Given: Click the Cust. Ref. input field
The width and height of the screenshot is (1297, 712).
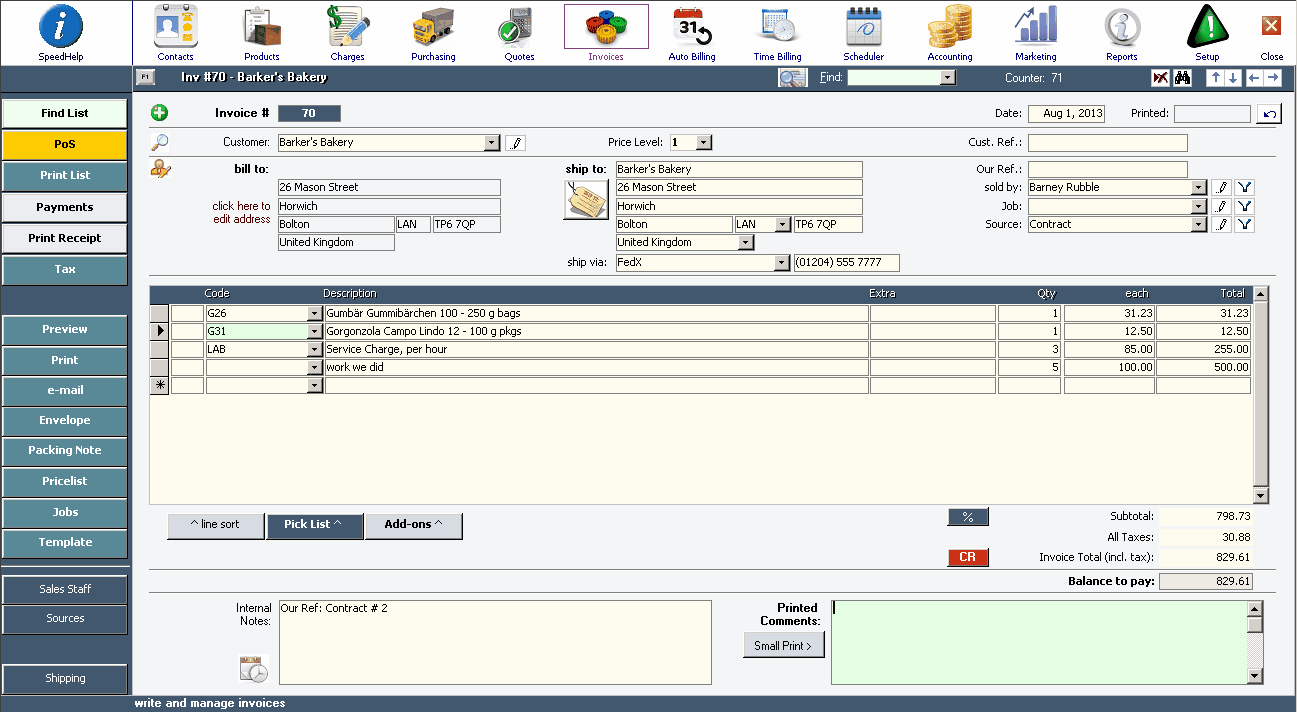Looking at the screenshot, I should click(x=1108, y=143).
